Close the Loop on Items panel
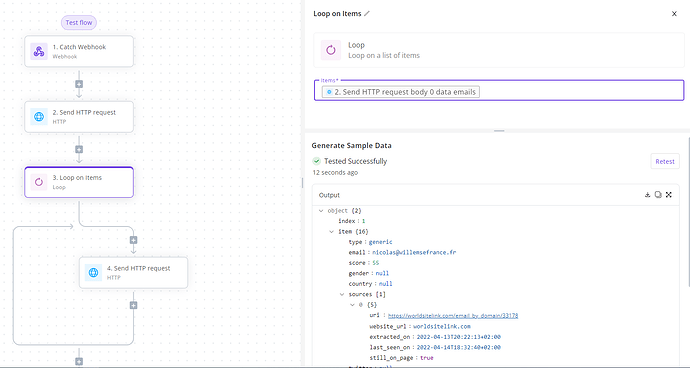Viewport: 690px width, 368px height. click(674, 14)
